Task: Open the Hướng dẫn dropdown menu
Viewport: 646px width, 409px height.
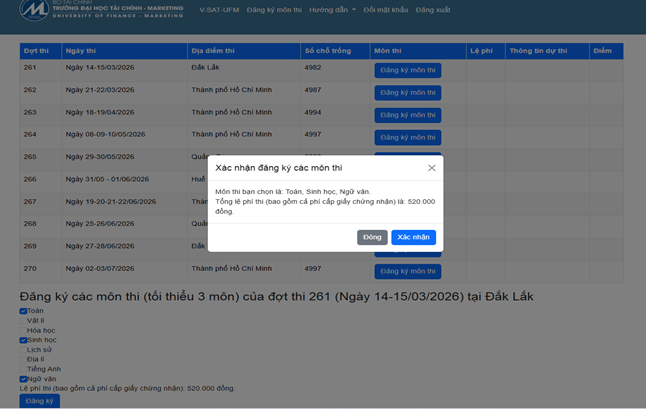Action: (x=331, y=10)
